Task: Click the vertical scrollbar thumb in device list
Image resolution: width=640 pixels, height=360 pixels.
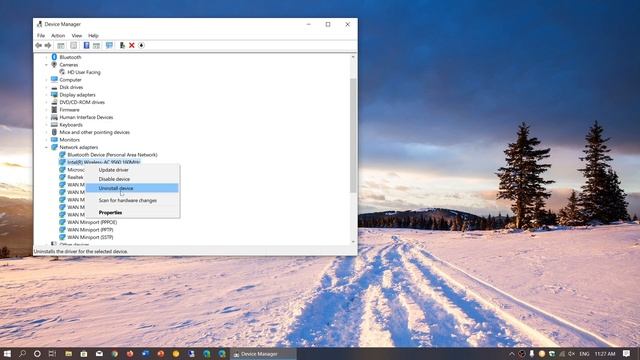Action: (x=353, y=135)
